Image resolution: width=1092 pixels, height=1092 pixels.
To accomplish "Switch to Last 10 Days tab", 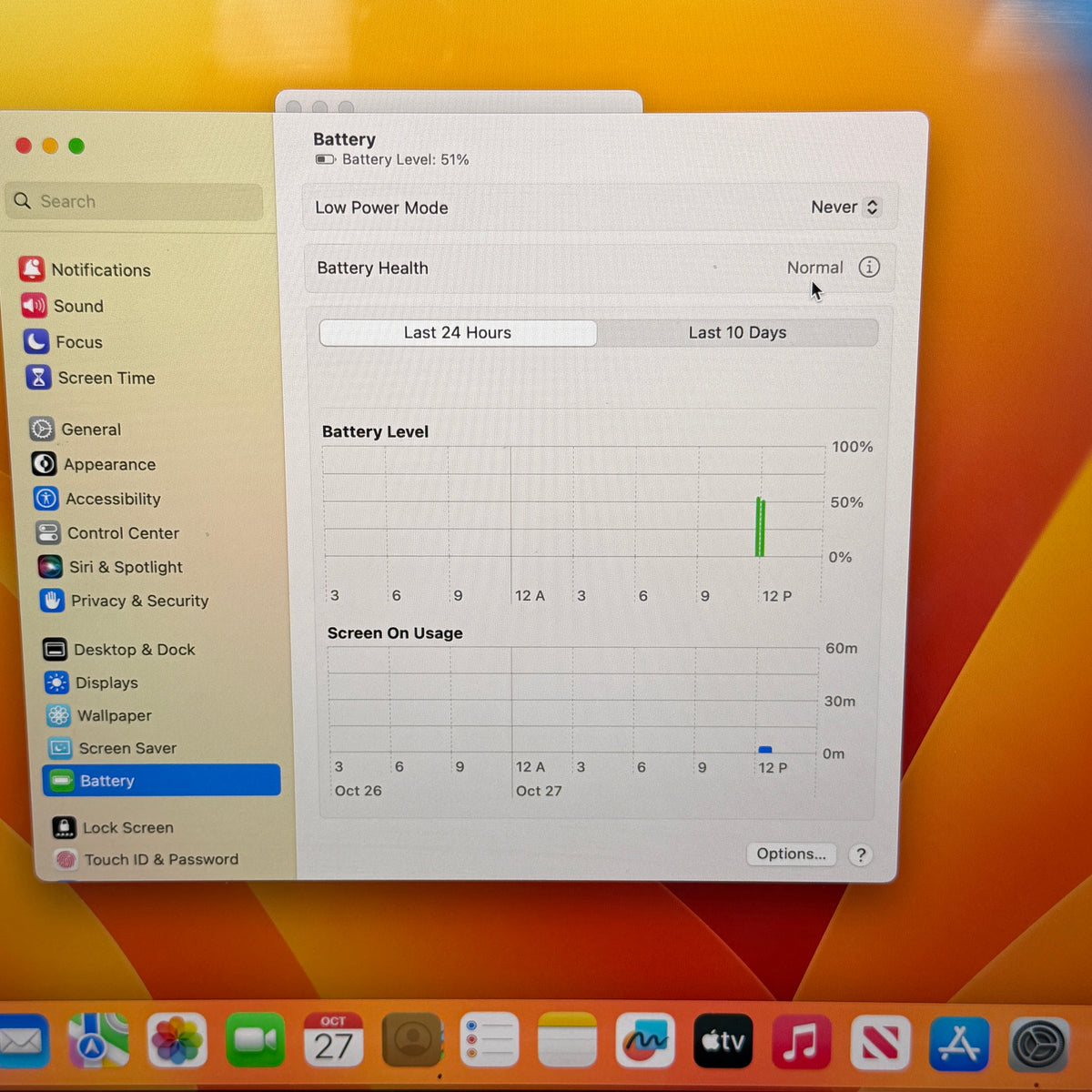I will [737, 333].
